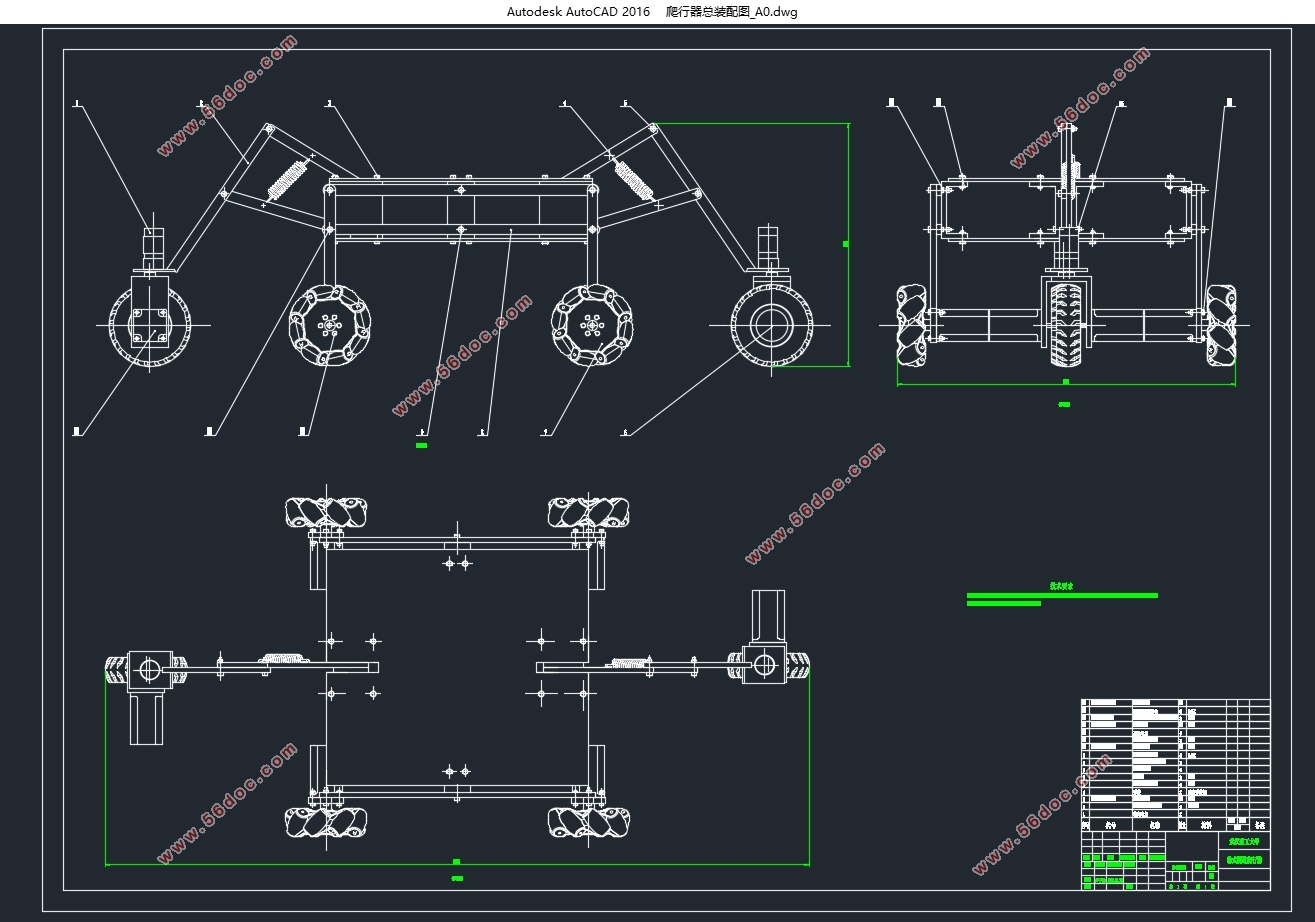Click the green overall length dimension in plan view

[x=456, y=862]
